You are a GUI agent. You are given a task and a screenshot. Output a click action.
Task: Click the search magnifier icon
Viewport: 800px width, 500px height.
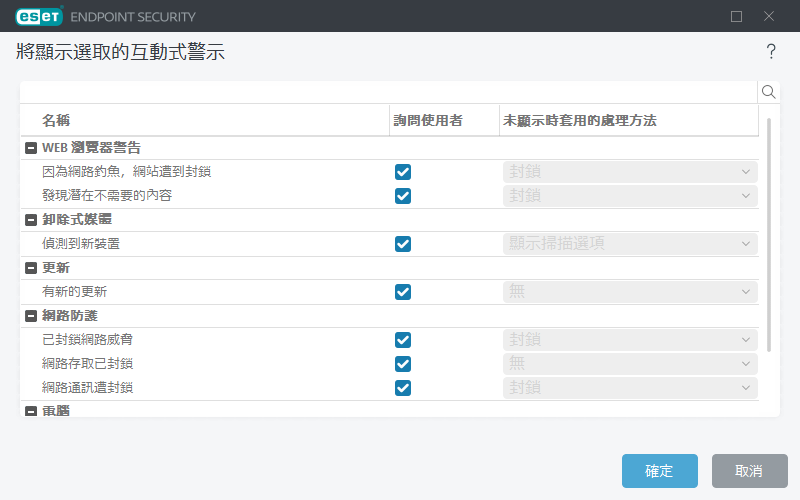[769, 92]
